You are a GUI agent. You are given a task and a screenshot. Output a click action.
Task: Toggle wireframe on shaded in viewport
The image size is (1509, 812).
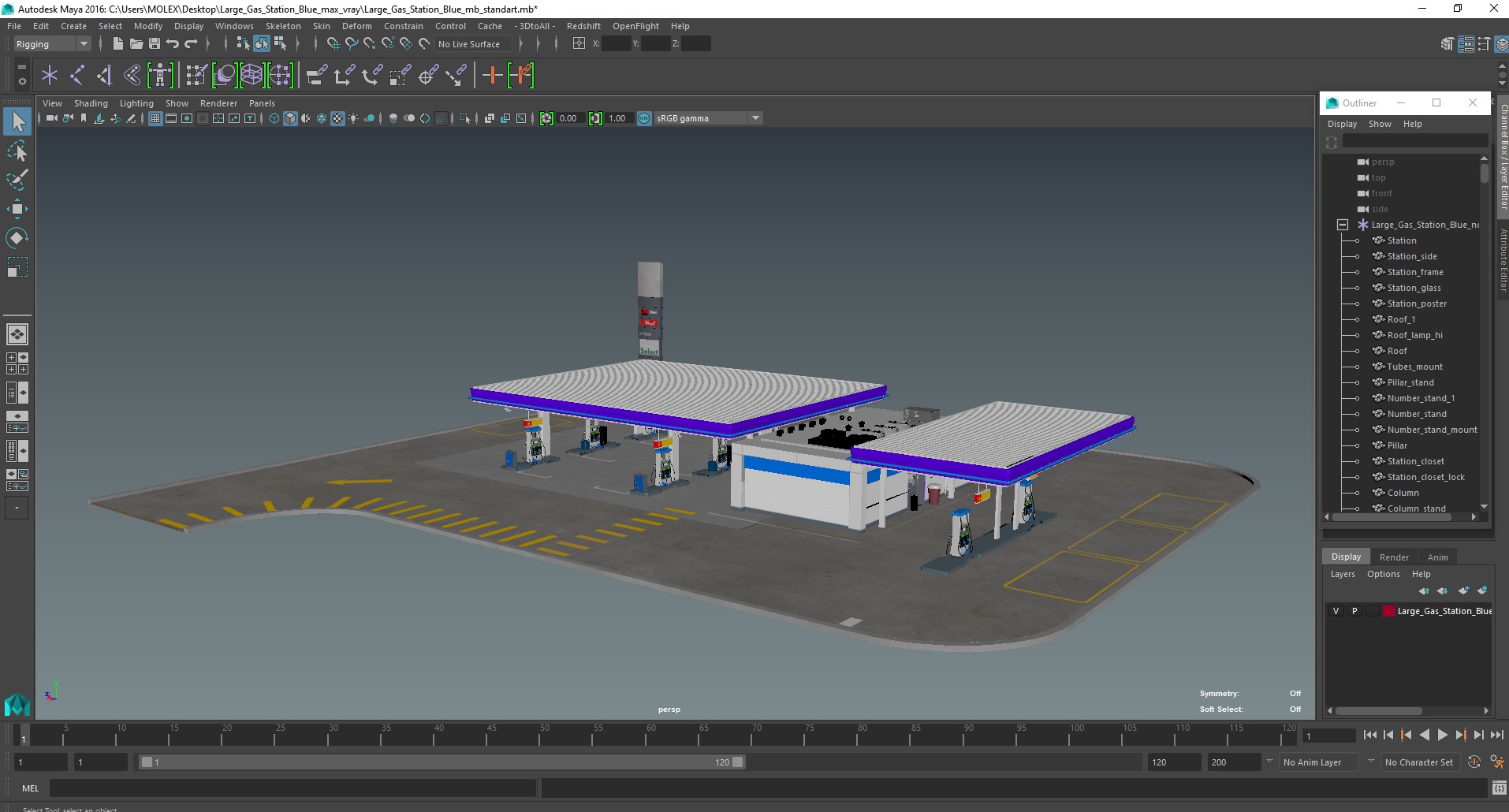322,118
